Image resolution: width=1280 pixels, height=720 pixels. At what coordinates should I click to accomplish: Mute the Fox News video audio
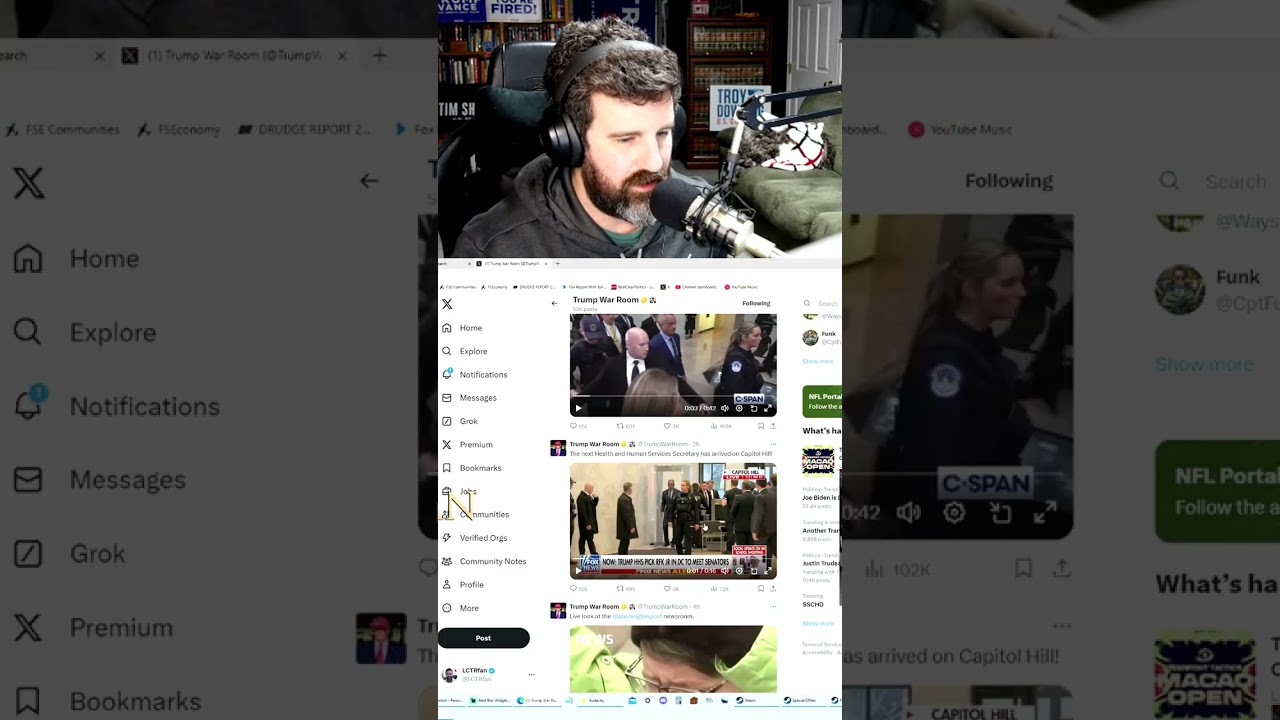pyautogui.click(x=725, y=571)
